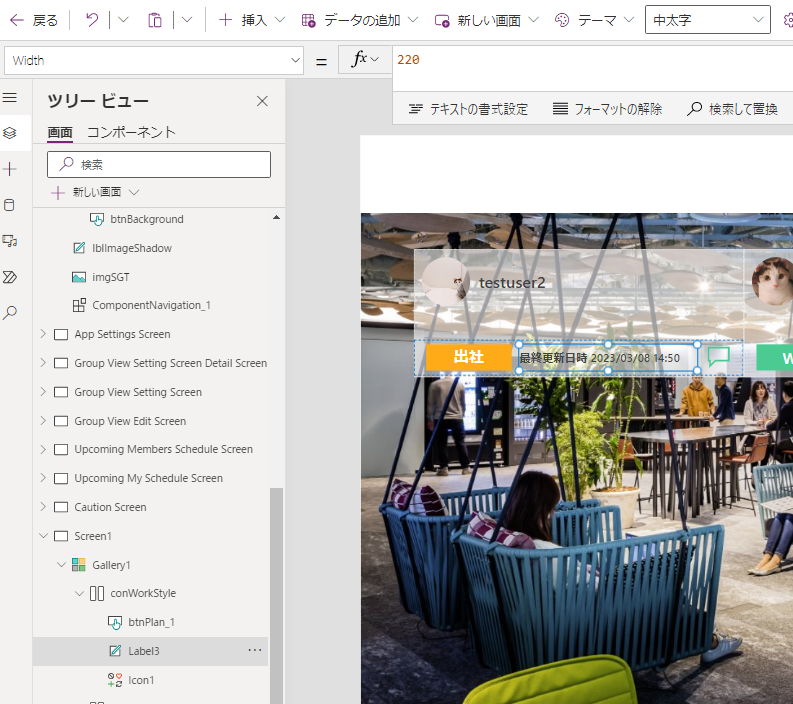Open the data cylinder icon in left rail
This screenshot has height=704, width=793.
coord(10,205)
